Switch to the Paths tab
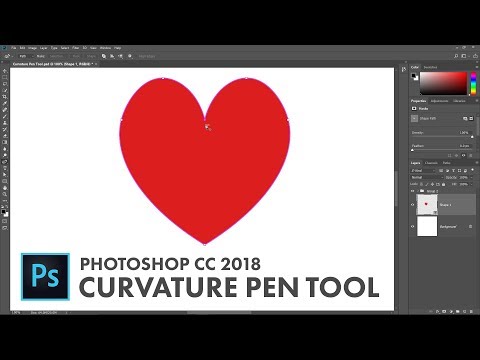480x360 pixels. [447, 163]
